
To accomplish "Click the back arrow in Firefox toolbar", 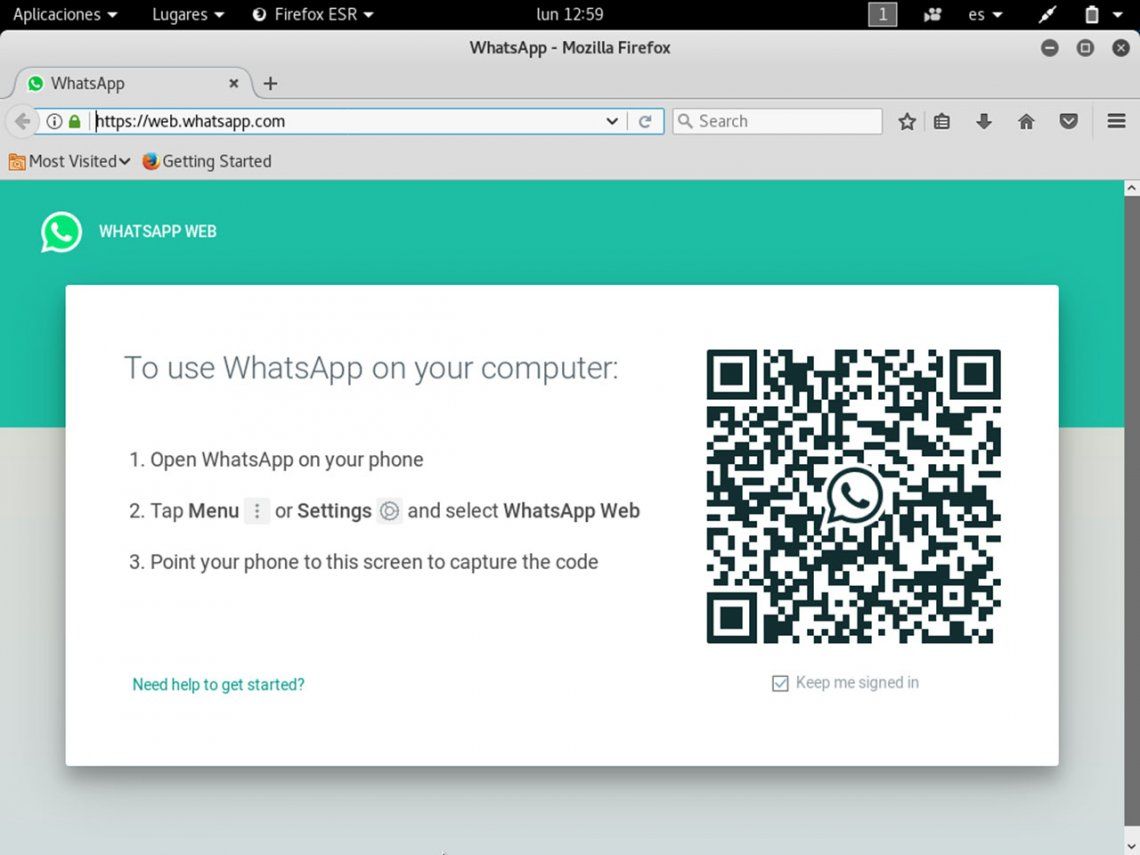I will [x=22, y=121].
